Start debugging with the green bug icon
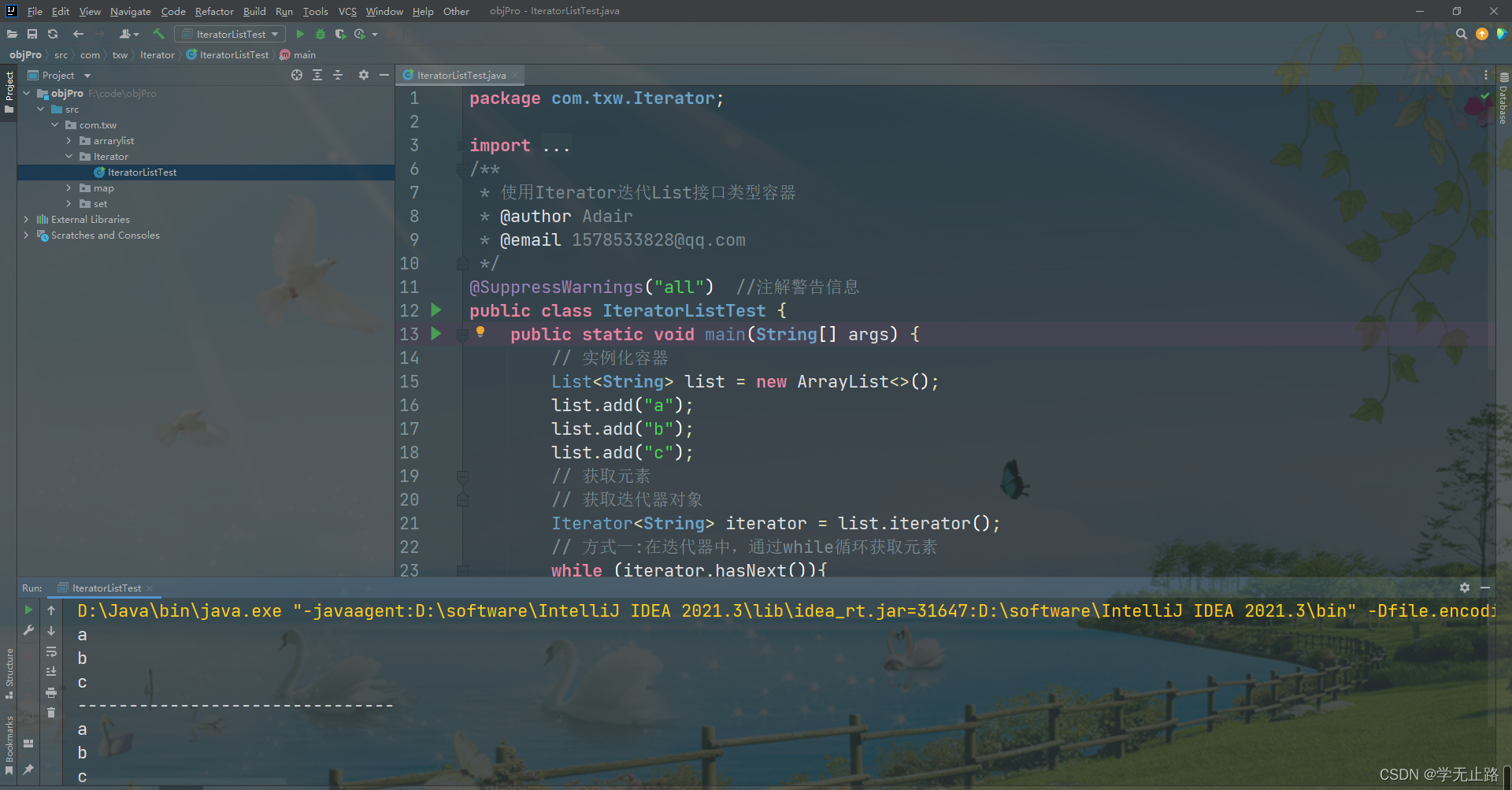Viewport: 1512px width, 790px height. tap(321, 34)
